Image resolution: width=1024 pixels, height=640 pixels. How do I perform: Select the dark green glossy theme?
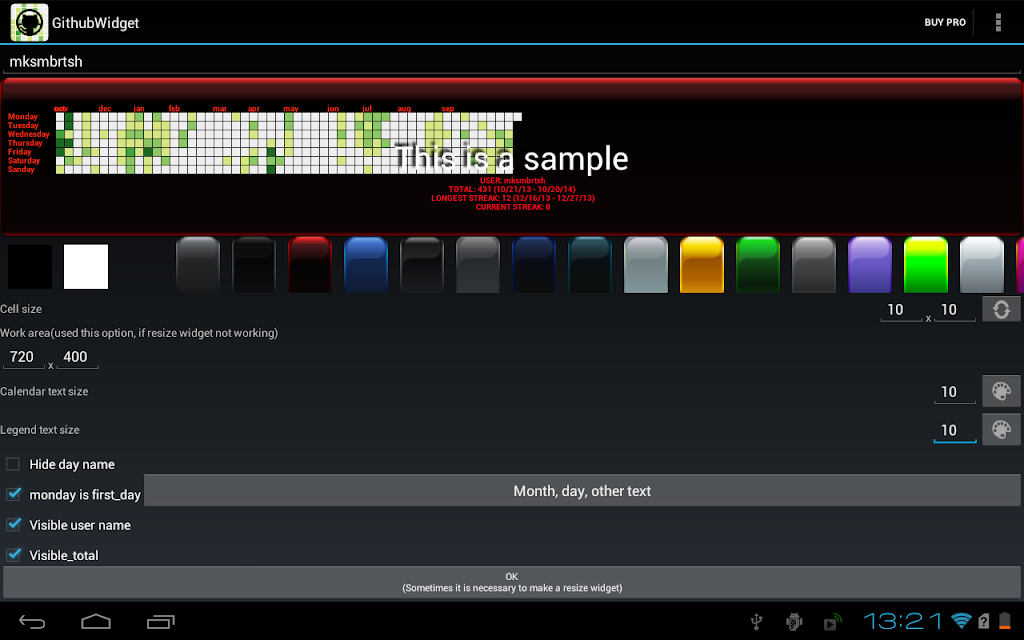click(758, 265)
